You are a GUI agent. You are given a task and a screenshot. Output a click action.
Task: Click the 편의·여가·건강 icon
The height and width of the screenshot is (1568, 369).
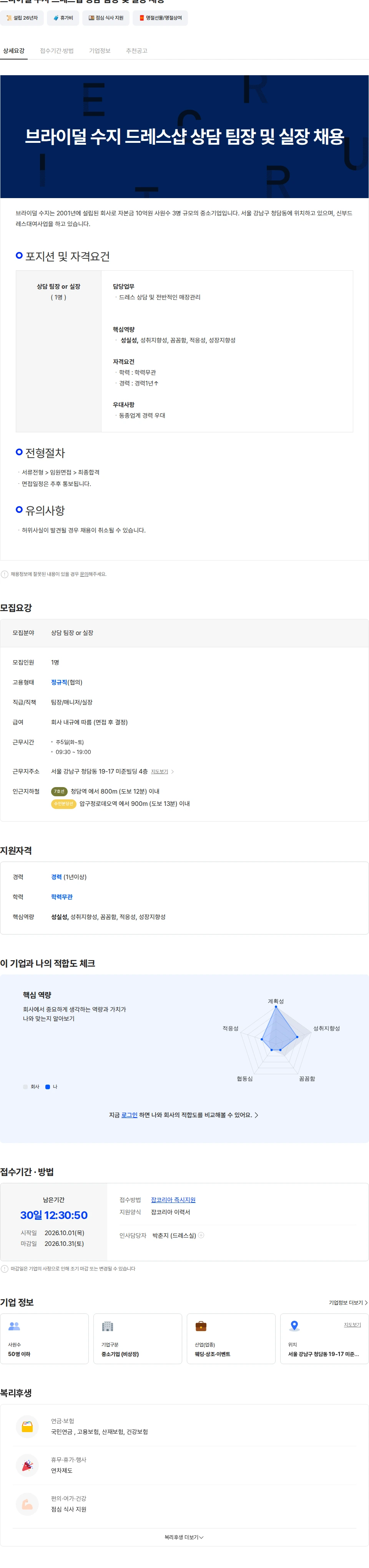pos(27,1504)
